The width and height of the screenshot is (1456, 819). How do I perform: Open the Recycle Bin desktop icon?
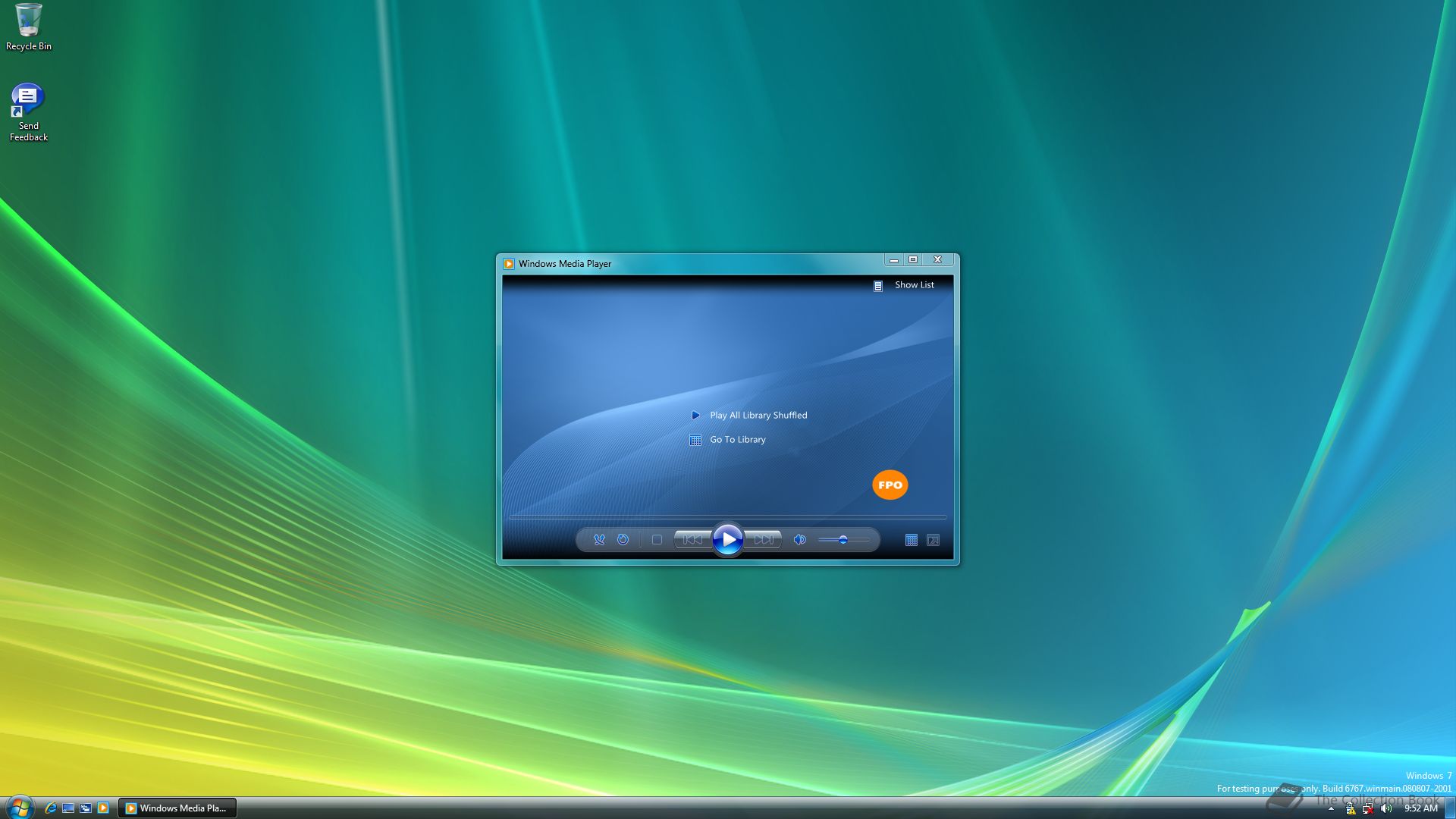pyautogui.click(x=29, y=27)
